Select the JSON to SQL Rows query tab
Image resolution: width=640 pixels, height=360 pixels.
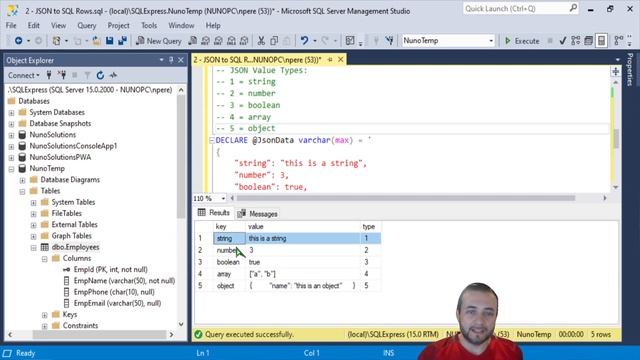point(258,60)
